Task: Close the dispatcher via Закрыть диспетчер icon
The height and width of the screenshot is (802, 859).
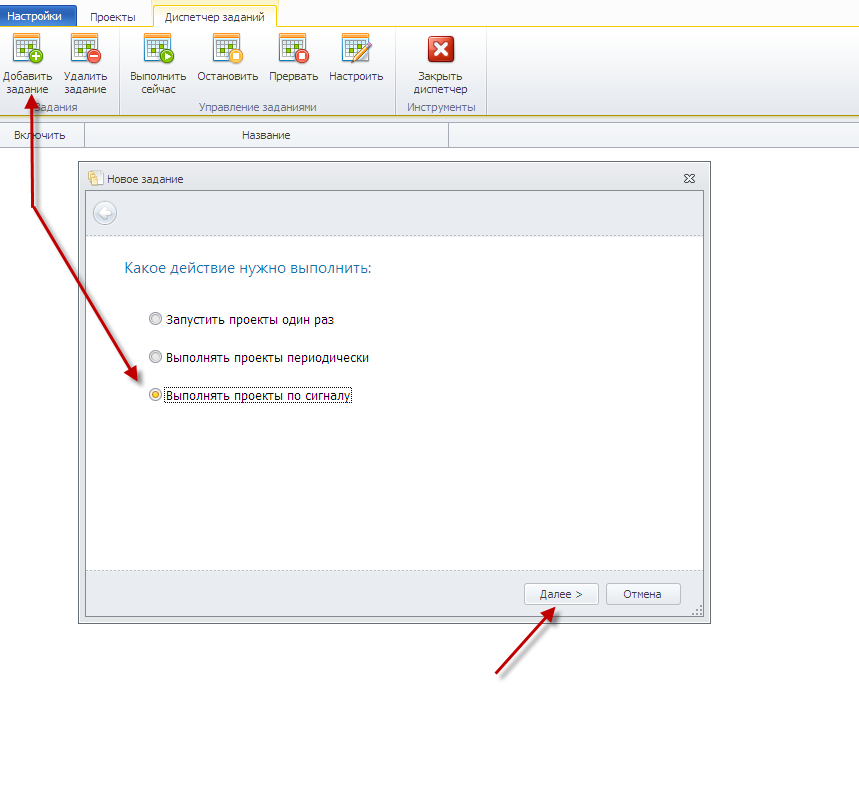Action: (x=440, y=49)
